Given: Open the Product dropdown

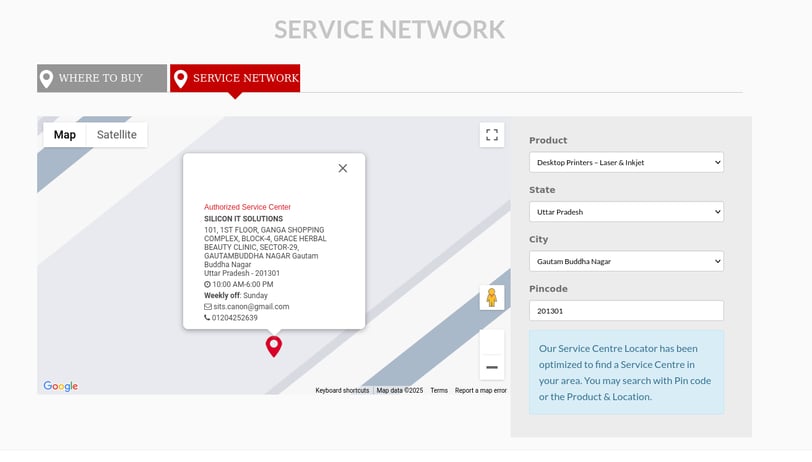Looking at the screenshot, I should [626, 162].
